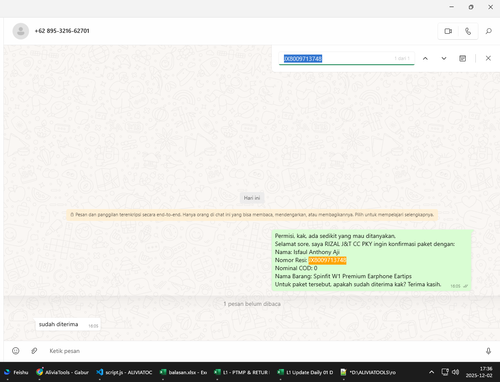Close the in-chat search panel
500x382 pixels.
point(488,58)
